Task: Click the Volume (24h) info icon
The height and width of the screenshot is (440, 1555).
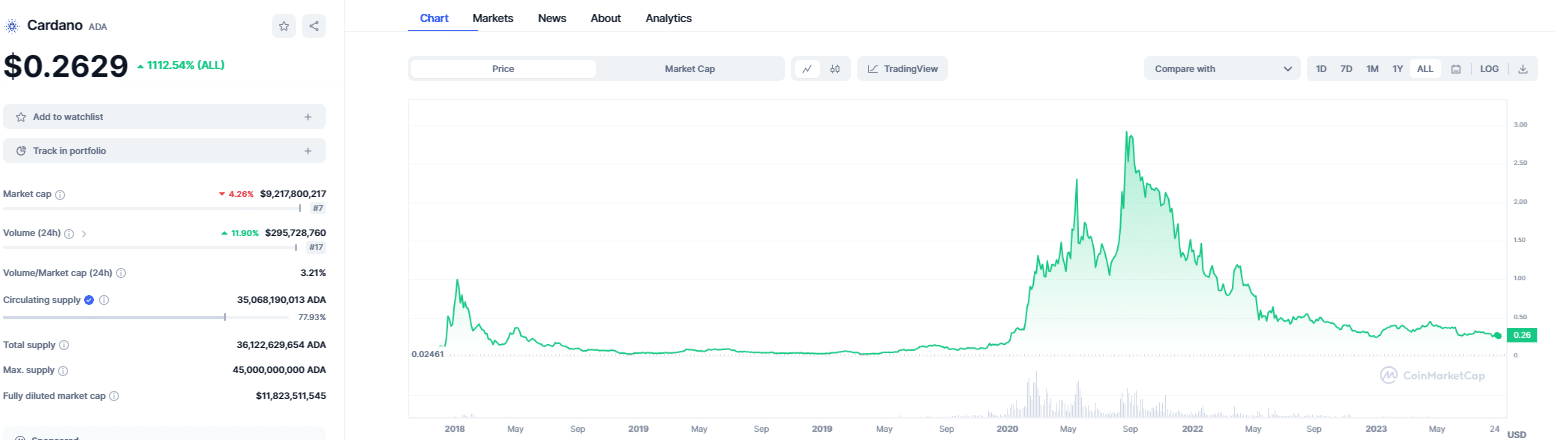Action: point(69,233)
